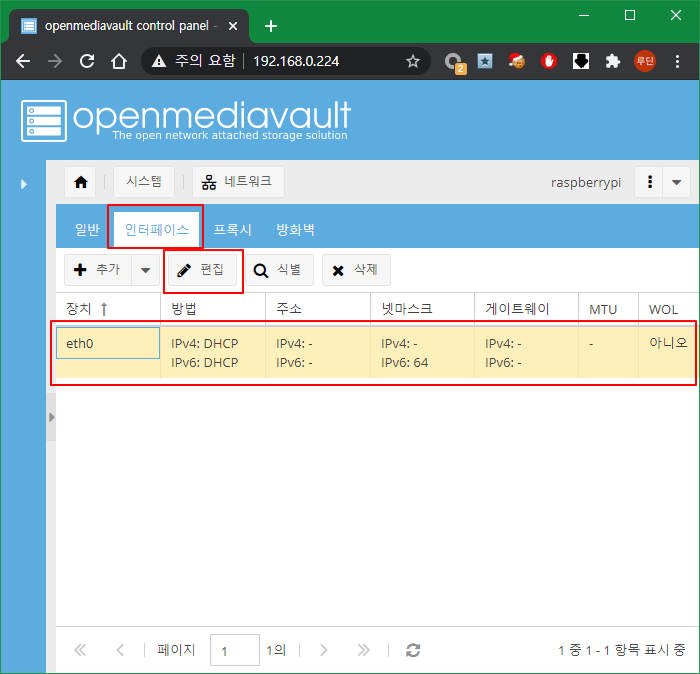Select the 인터페이스 tab
This screenshot has height=674, width=700.
156,229
